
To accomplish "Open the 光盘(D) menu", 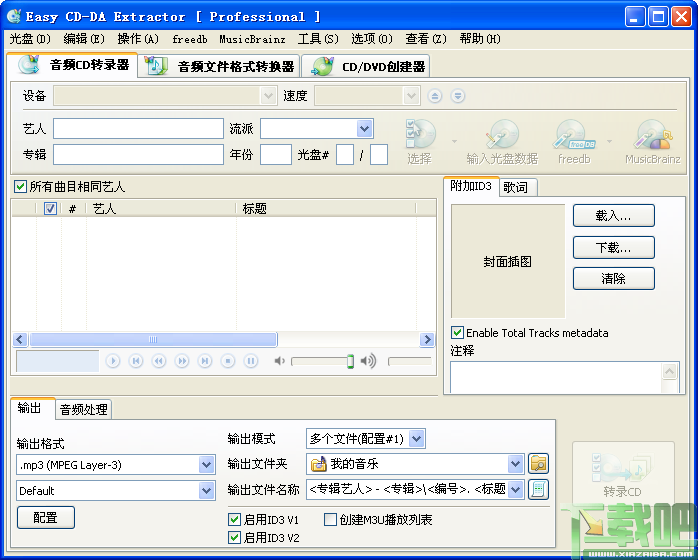I will point(30,39).
